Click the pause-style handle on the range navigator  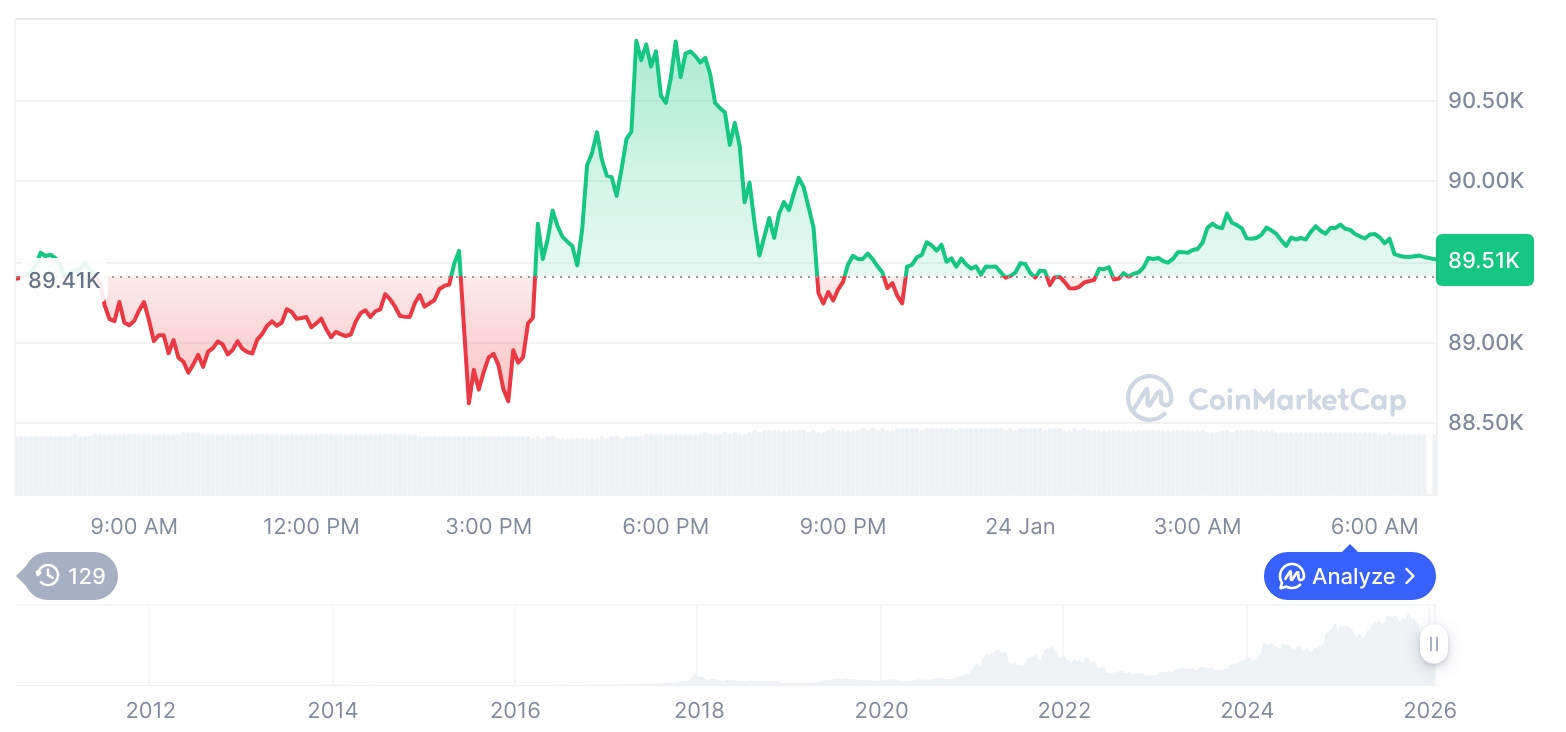point(1434,644)
